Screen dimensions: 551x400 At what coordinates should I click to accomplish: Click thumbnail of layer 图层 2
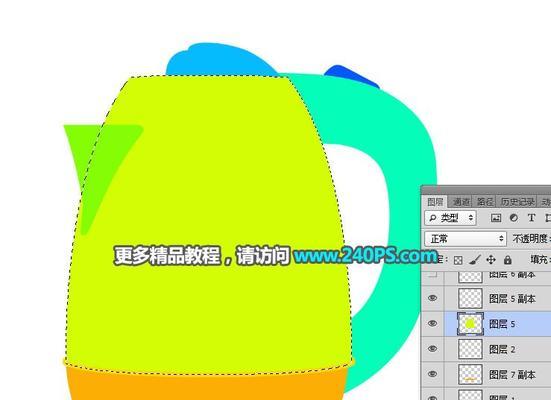[470, 349]
